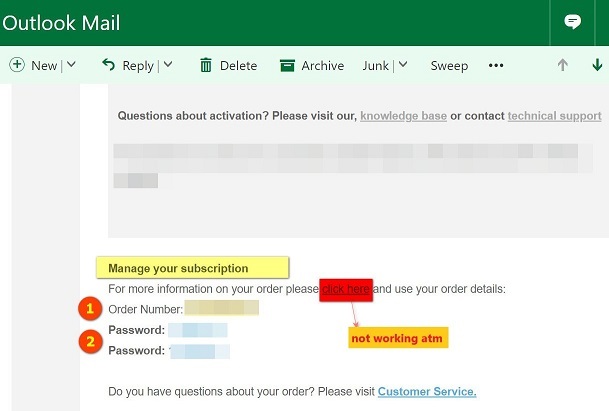Click Sweep in the toolbar
Viewport: 609px width, 411px height.
tap(449, 66)
